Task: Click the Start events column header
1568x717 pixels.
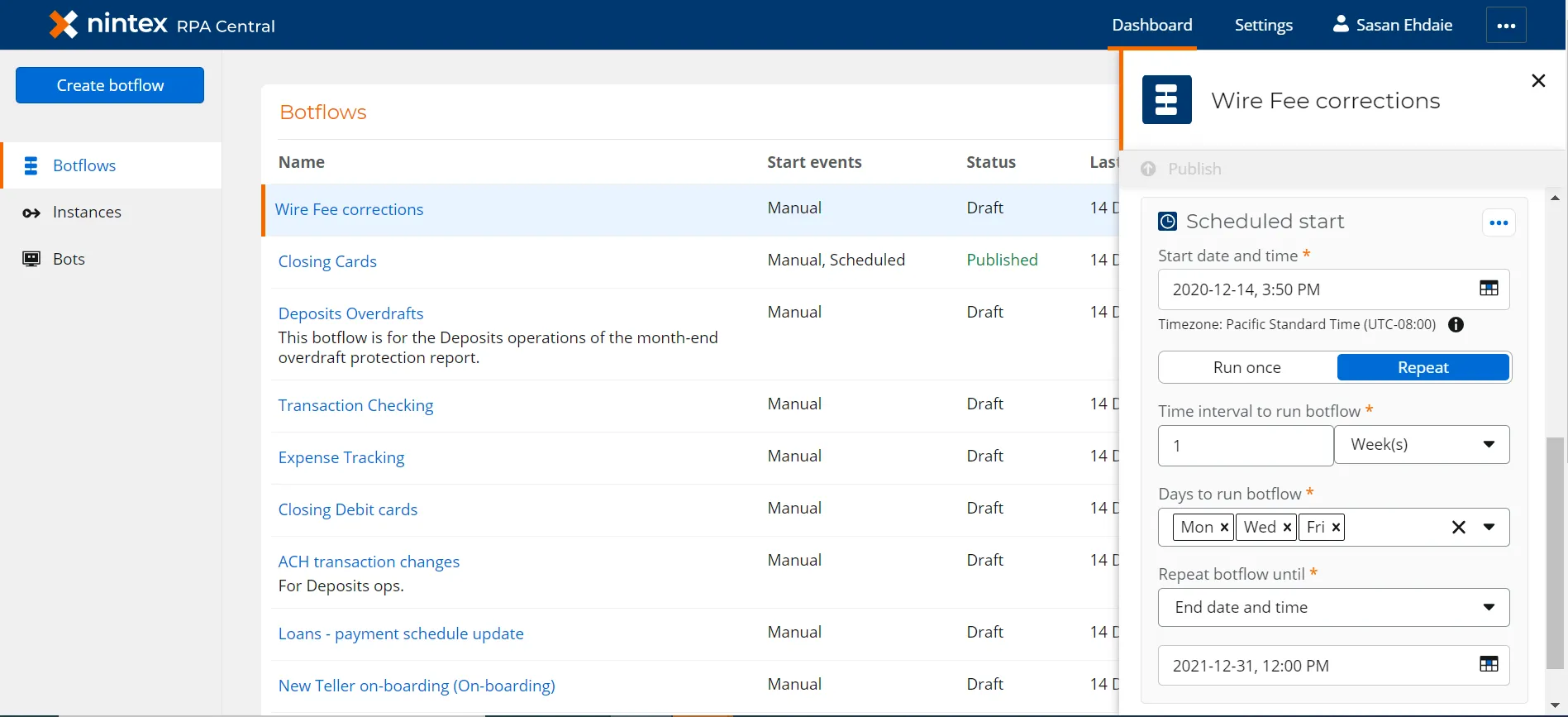Action: [814, 162]
